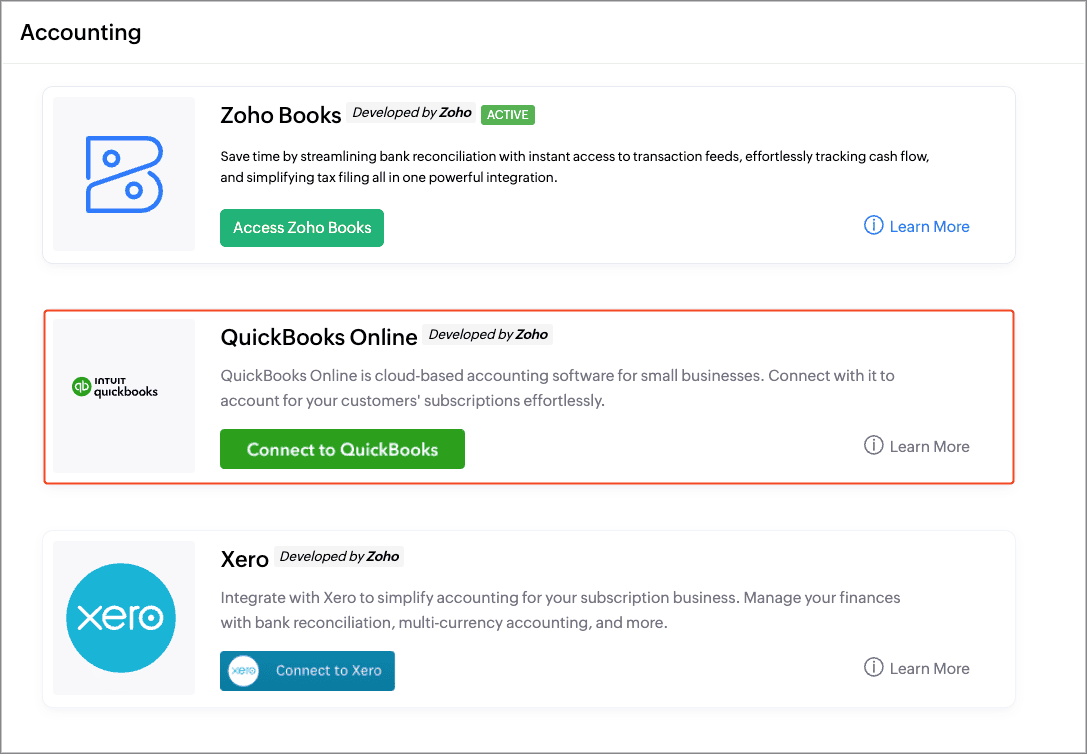The image size is (1087, 754).
Task: Select the QuickBooks Online heading
Action: tap(319, 337)
